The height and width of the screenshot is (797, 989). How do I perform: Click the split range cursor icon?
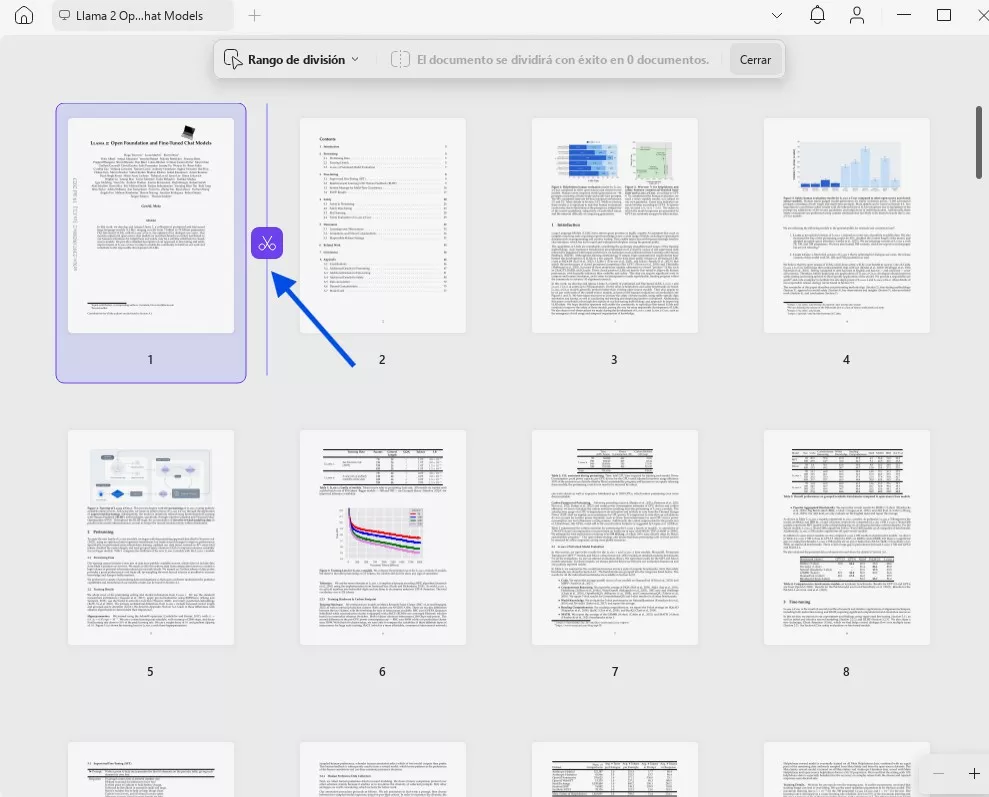click(233, 60)
